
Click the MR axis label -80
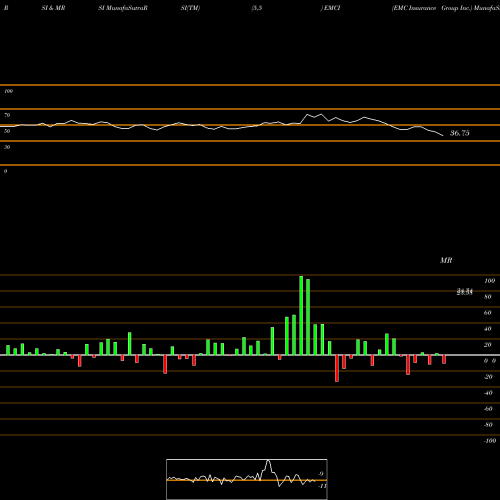[x=488, y=425]
